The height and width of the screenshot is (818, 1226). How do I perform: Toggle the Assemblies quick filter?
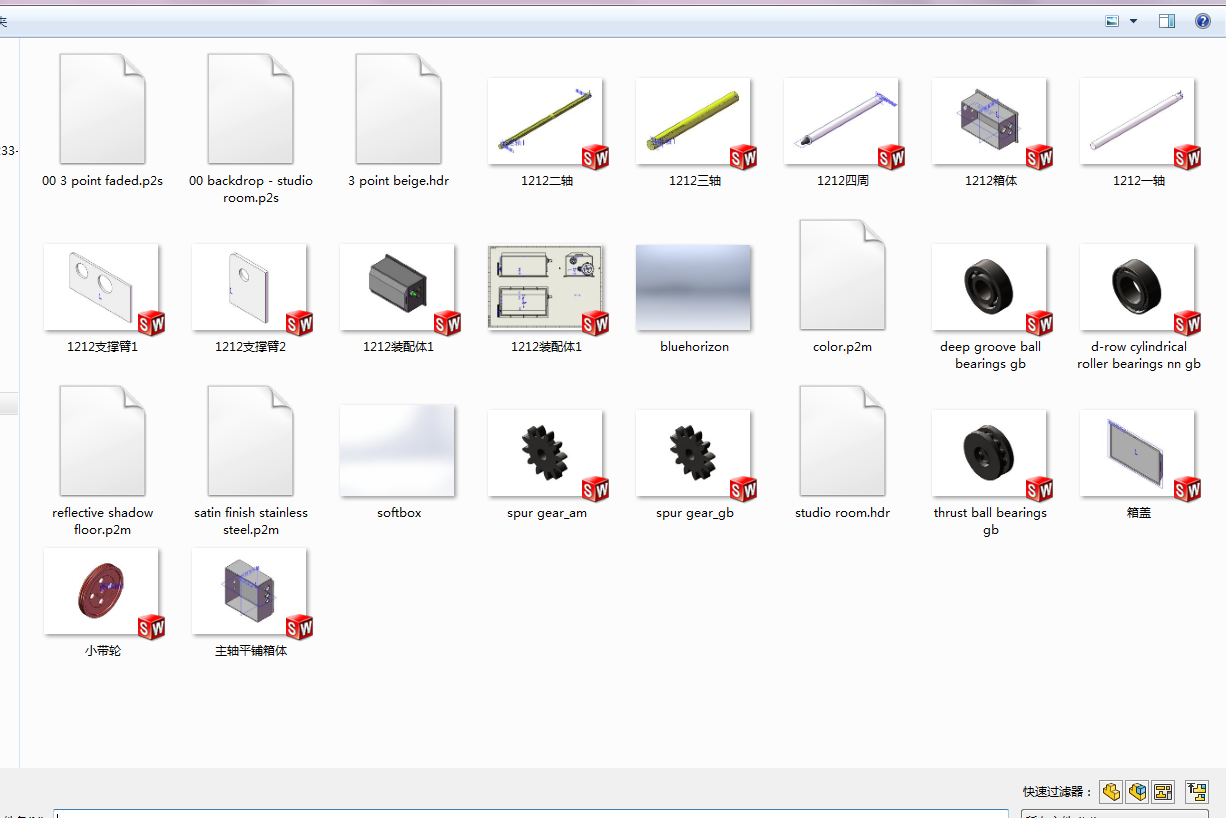pos(1137,792)
